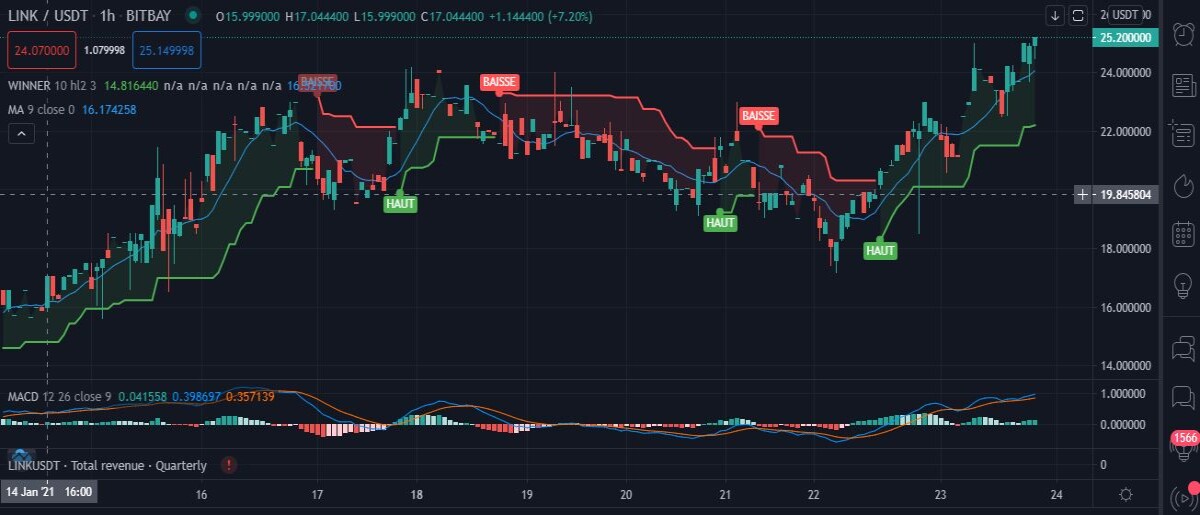Click the 24.070000 sell price button
The image size is (1200, 515).
click(x=41, y=49)
